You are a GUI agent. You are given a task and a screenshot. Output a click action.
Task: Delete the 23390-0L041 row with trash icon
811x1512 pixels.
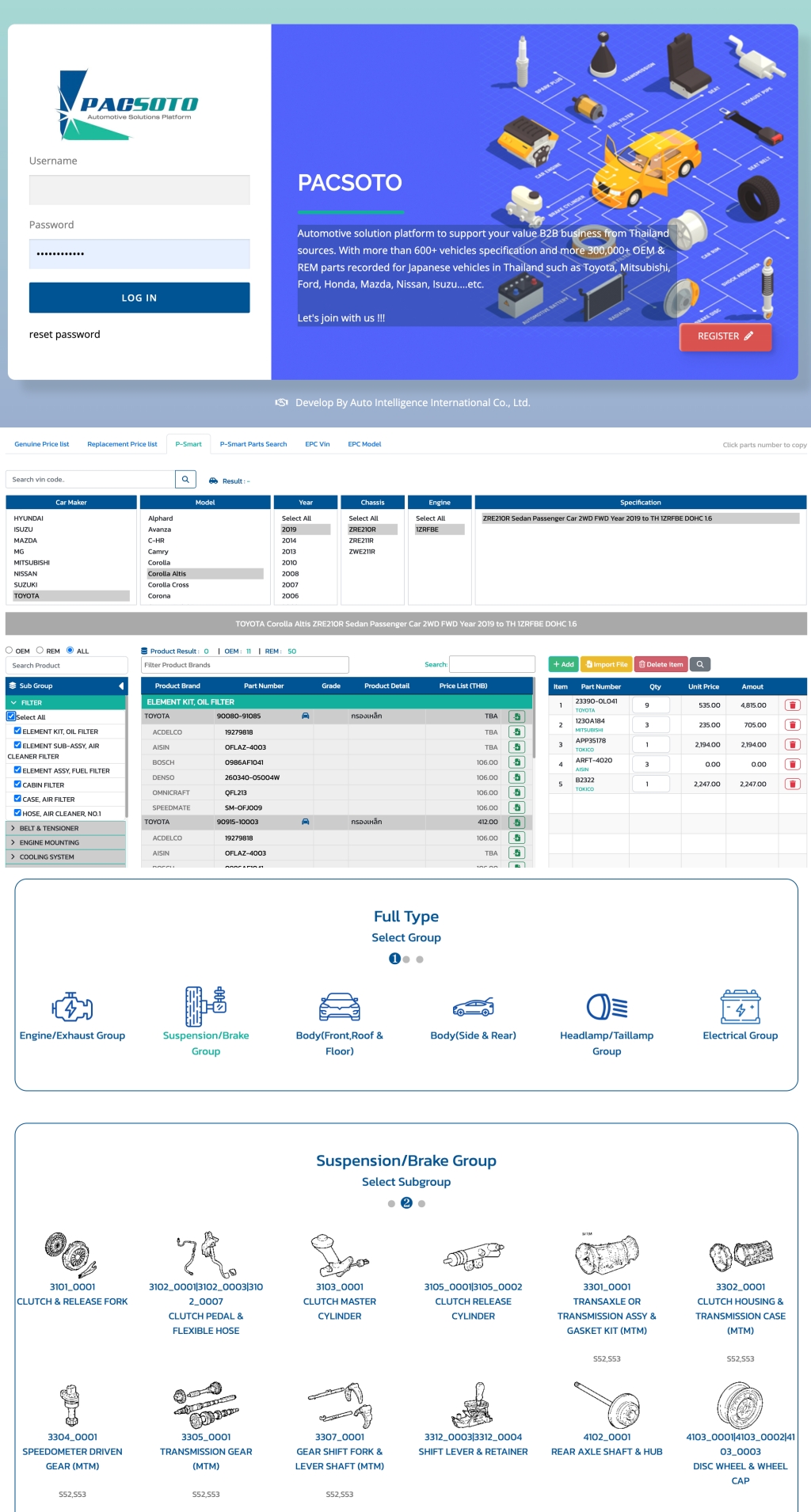(x=792, y=705)
